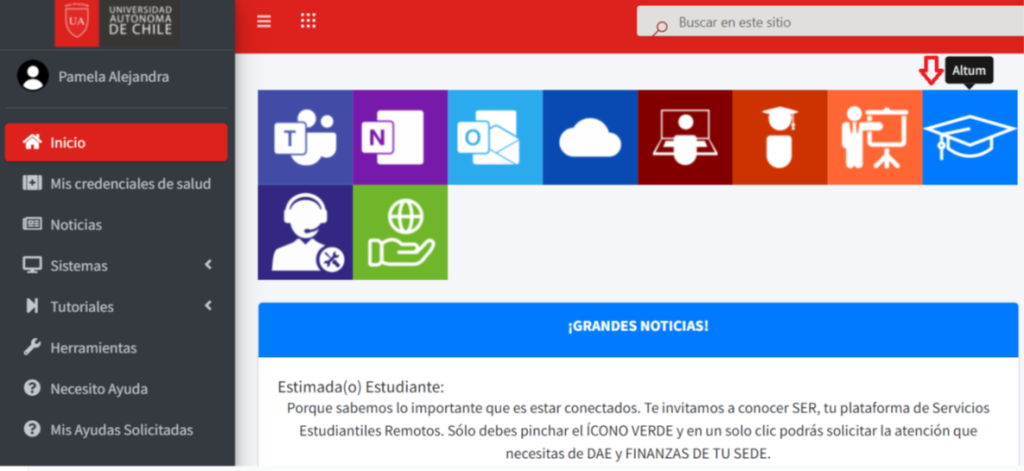
Task: Open the Altum graduation cap tile
Action: (x=969, y=137)
